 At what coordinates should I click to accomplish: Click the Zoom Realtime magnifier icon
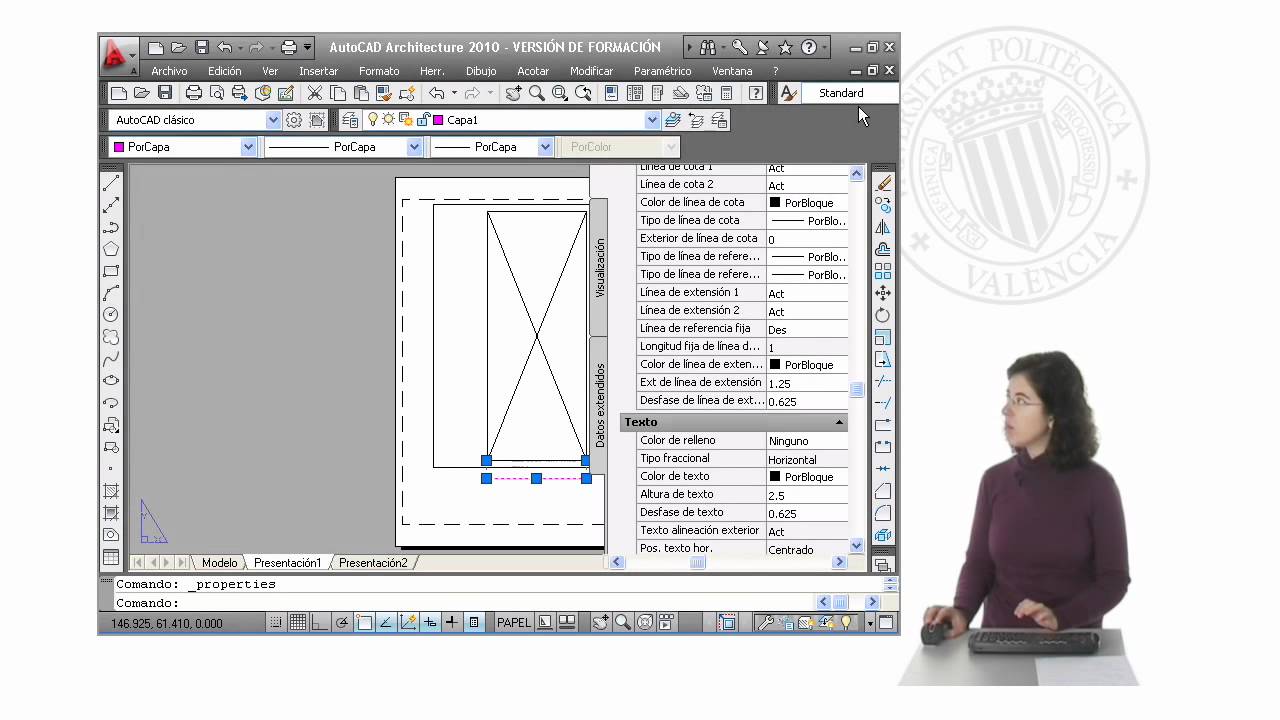[x=537, y=93]
